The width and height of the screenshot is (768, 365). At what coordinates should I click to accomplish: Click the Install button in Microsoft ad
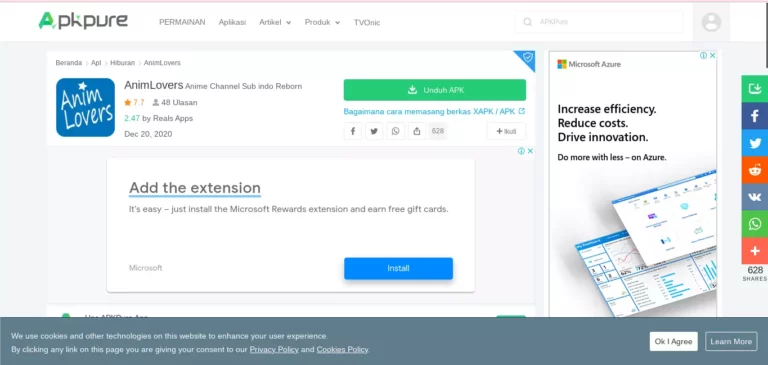[x=398, y=268]
